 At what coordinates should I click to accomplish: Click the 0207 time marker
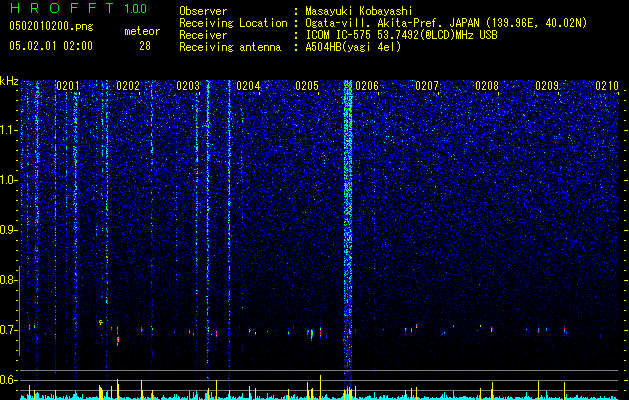[427, 86]
